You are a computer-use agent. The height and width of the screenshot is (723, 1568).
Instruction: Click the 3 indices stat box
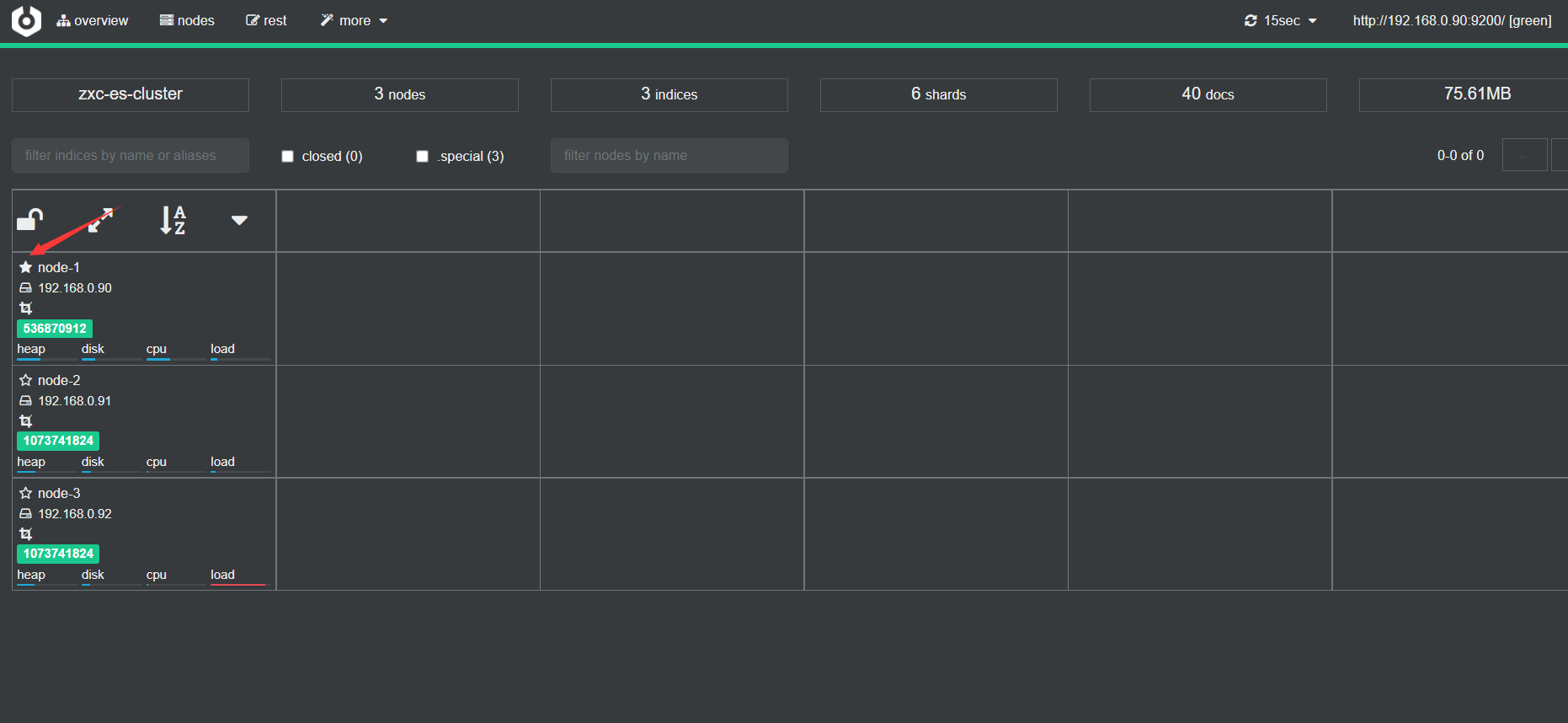pos(669,94)
